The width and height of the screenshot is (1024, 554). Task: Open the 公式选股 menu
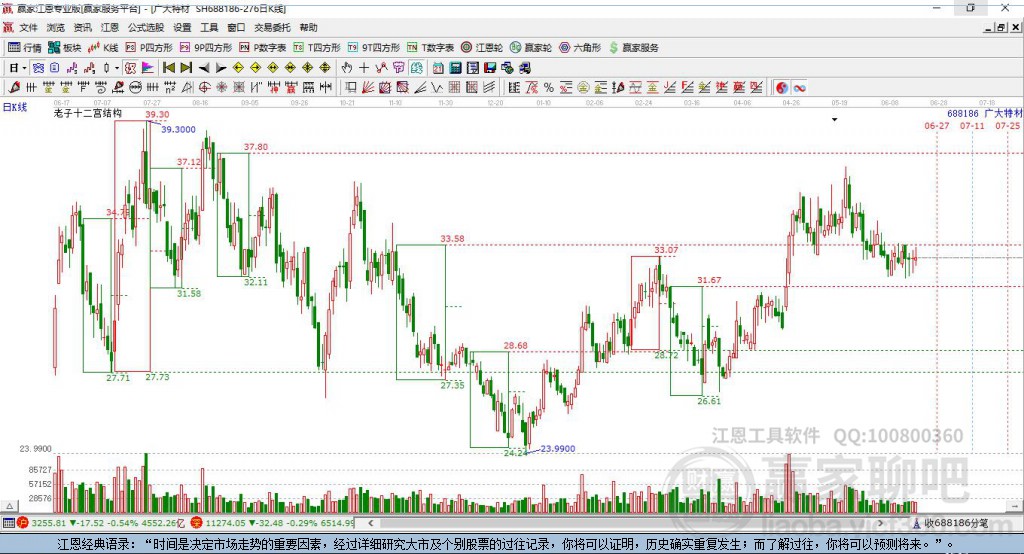coord(146,27)
